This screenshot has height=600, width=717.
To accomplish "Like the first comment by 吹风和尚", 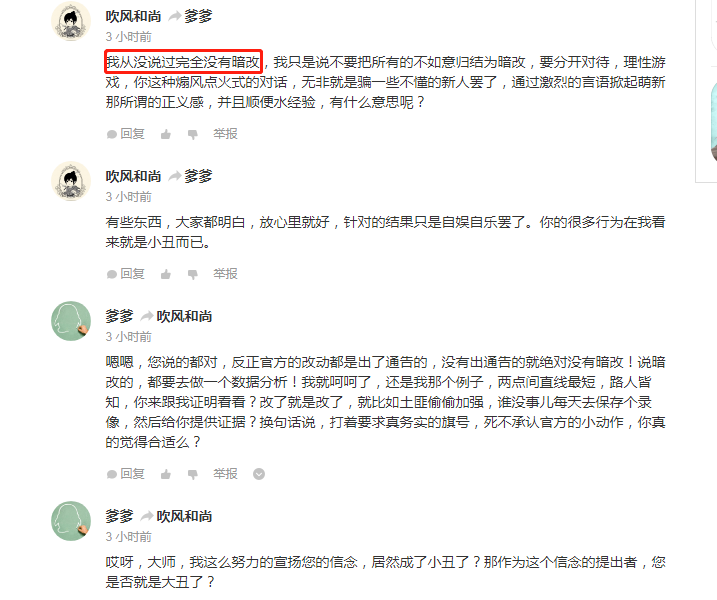I will [166, 134].
